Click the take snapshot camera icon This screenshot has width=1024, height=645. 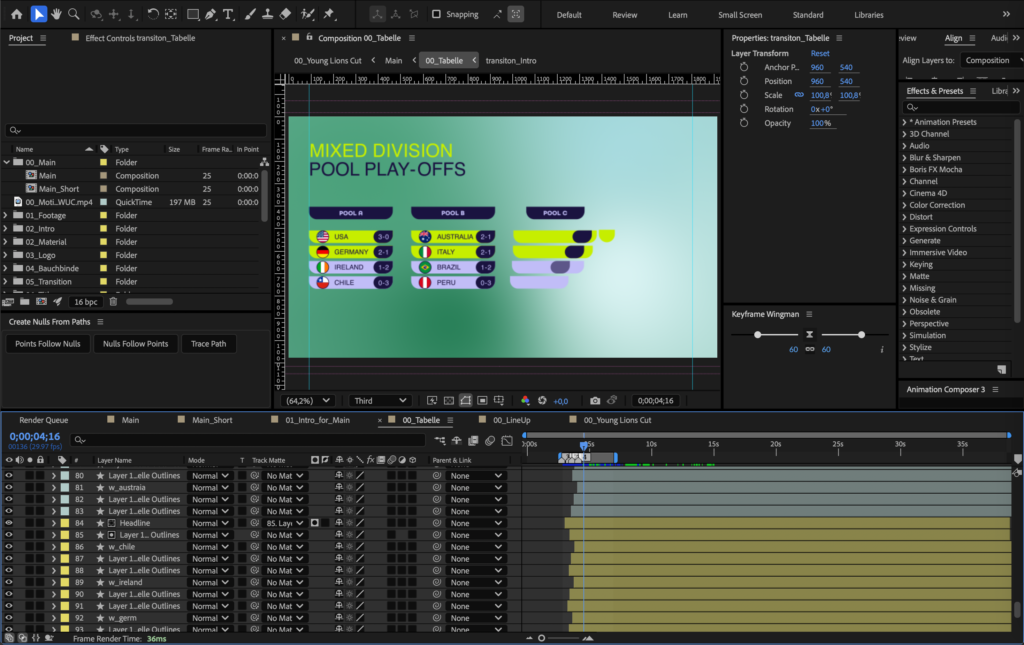point(595,400)
